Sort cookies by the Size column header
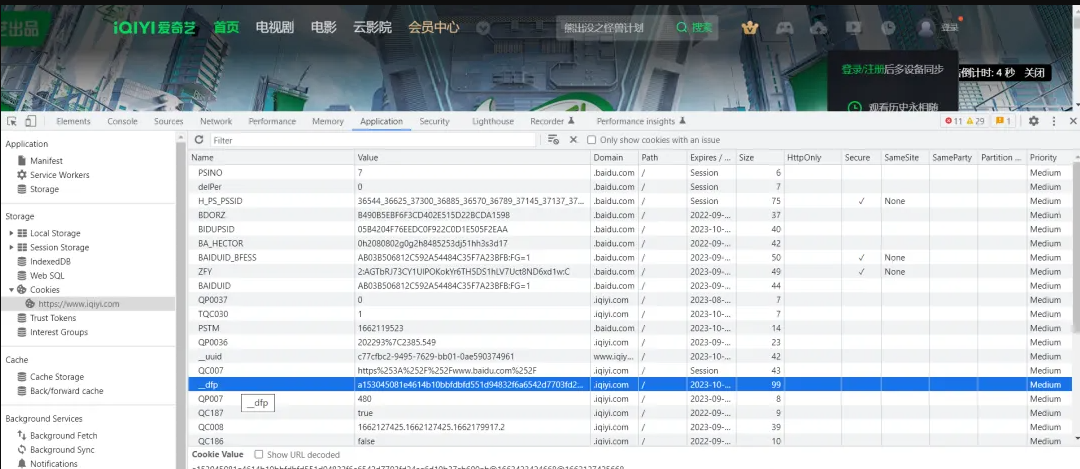The width and height of the screenshot is (1080, 469). [760, 158]
